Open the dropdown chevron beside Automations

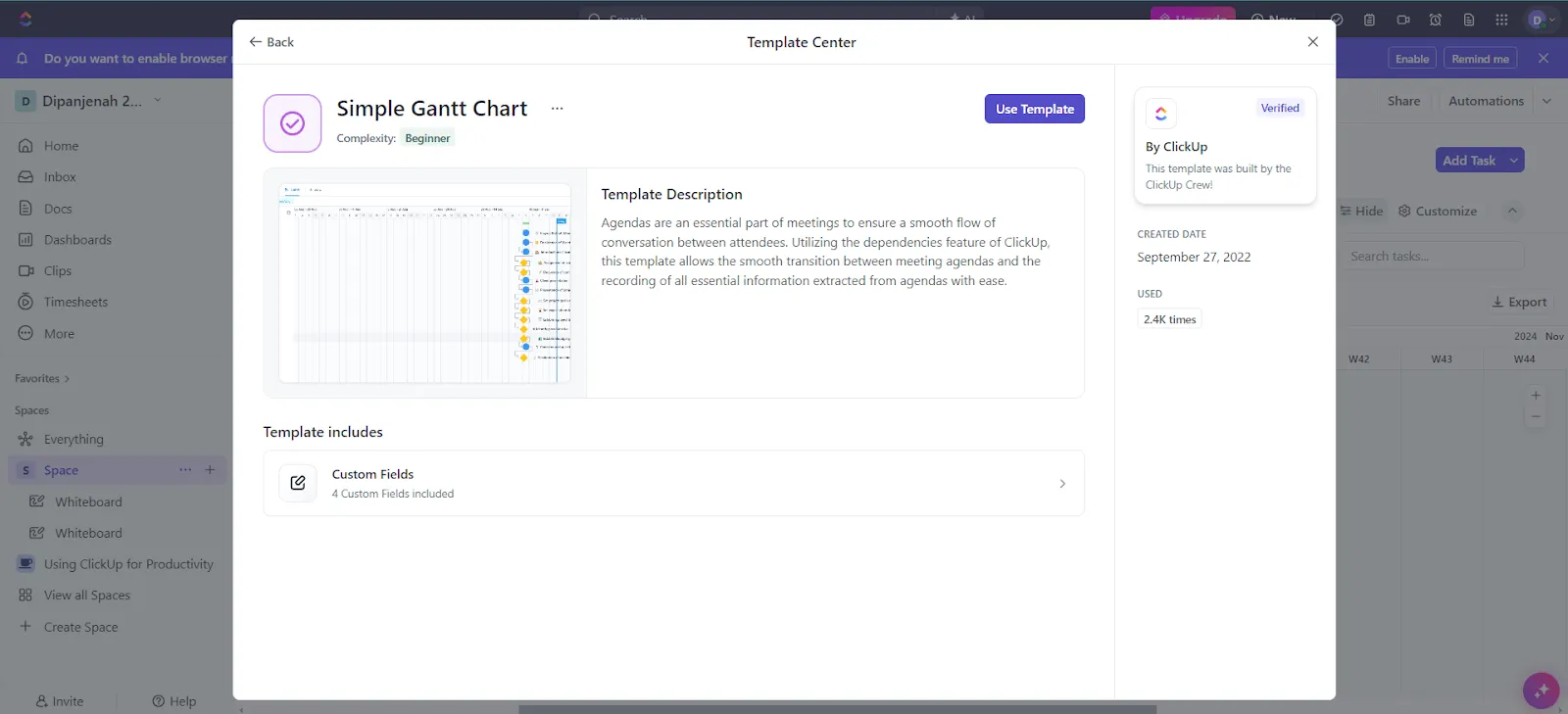coord(1547,101)
